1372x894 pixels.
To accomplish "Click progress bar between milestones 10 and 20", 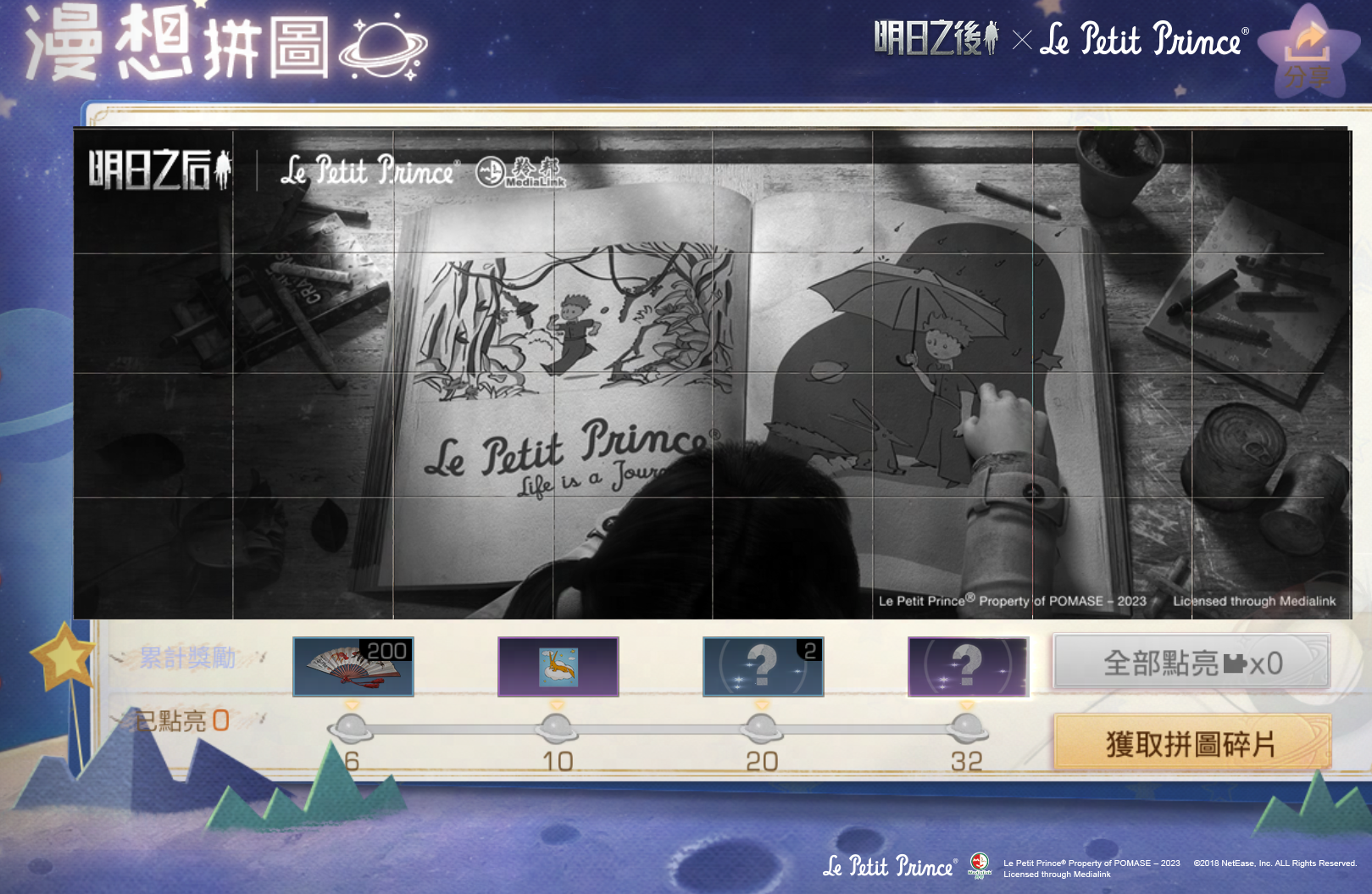I will click(x=658, y=730).
